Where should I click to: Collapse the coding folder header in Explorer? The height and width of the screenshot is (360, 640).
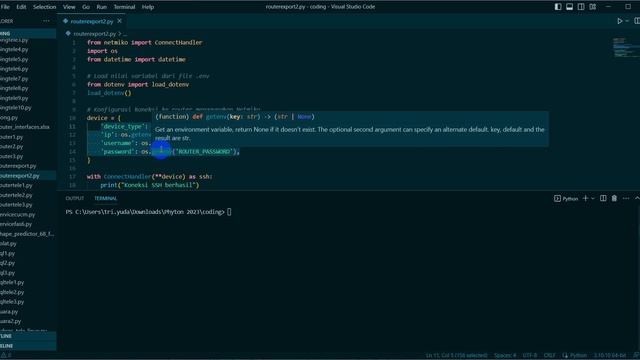click(x=28, y=33)
